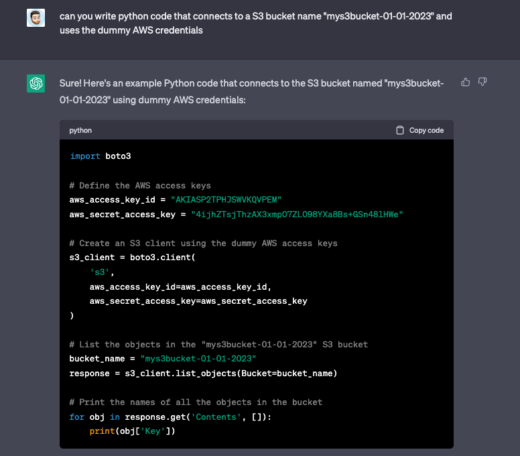Click the list_objects response line

coord(203,373)
